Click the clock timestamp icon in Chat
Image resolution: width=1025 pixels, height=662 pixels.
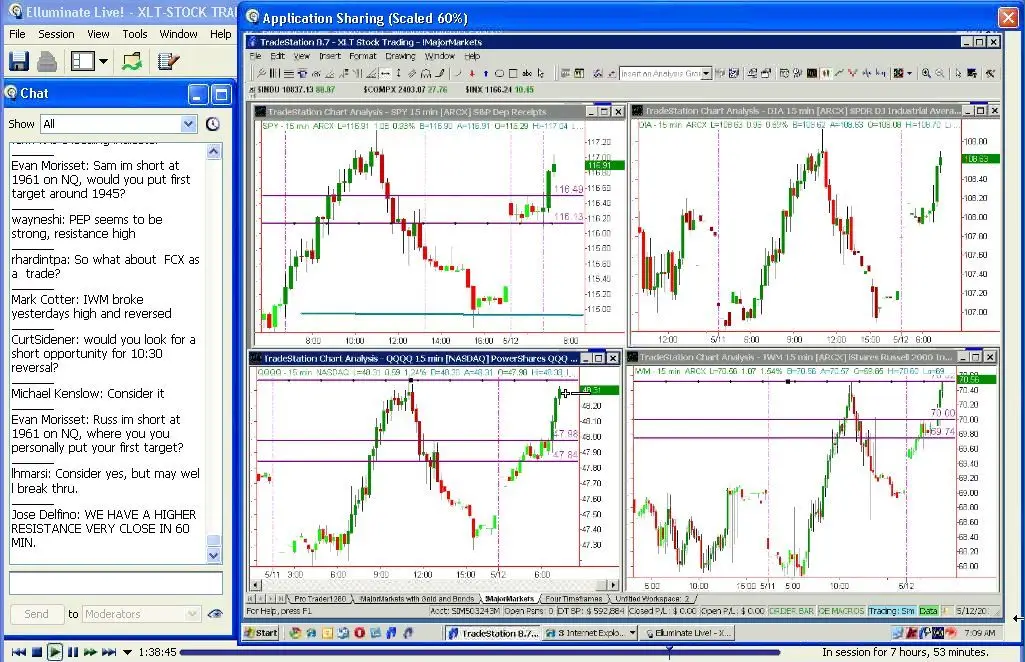click(x=212, y=124)
